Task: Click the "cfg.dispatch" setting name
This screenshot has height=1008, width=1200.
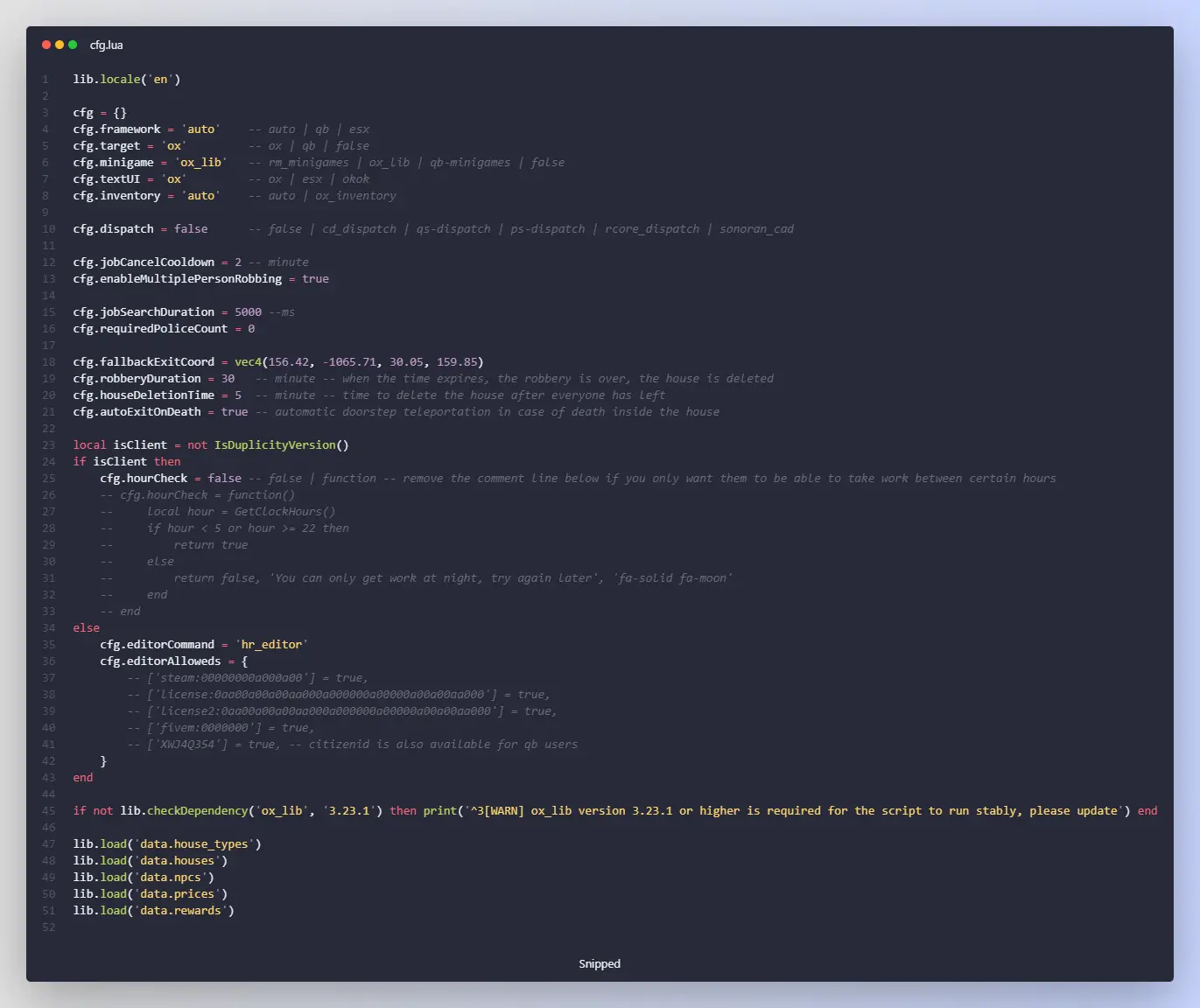Action: coord(114,228)
